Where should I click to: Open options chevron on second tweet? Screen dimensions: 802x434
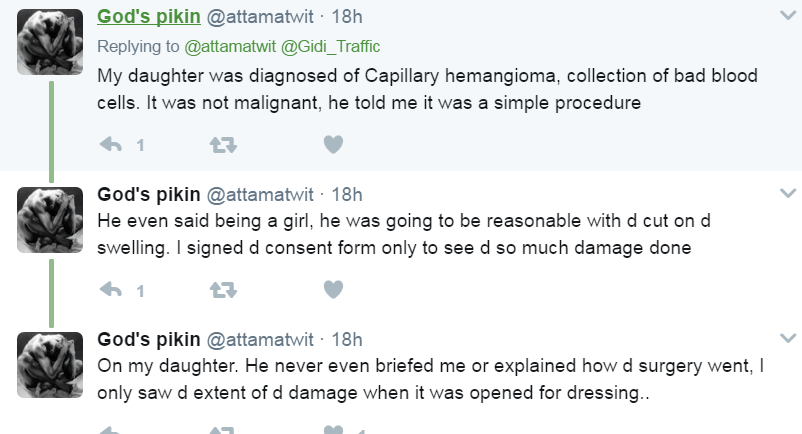(x=788, y=193)
